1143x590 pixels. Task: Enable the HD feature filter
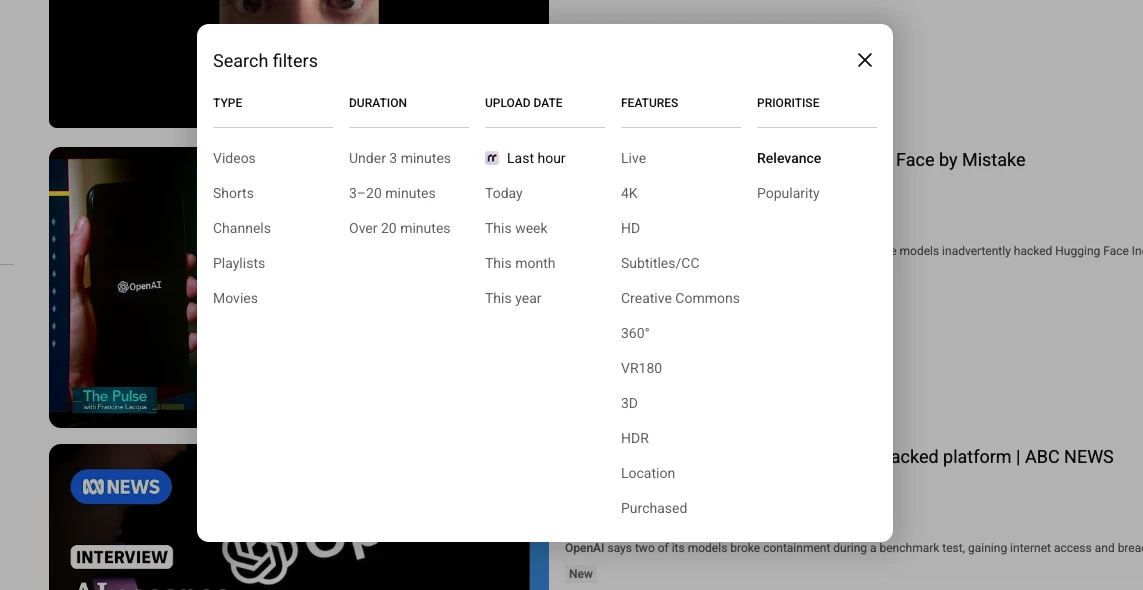pyautogui.click(x=631, y=228)
